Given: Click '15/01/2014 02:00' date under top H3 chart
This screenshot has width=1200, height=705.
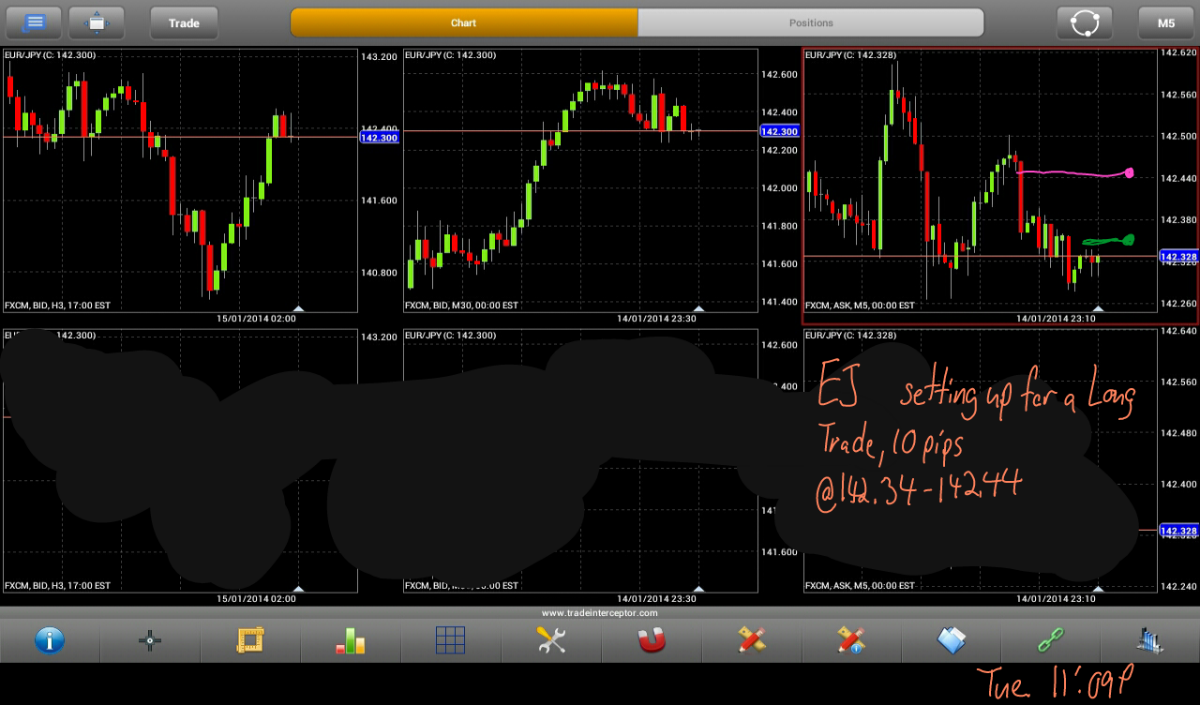Looking at the screenshot, I should 256,319.
